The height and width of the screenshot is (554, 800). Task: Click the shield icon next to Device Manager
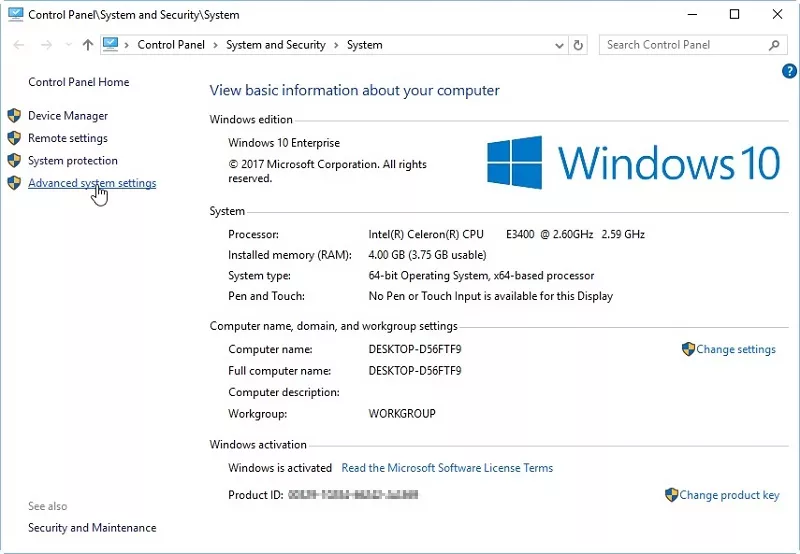coord(14,116)
